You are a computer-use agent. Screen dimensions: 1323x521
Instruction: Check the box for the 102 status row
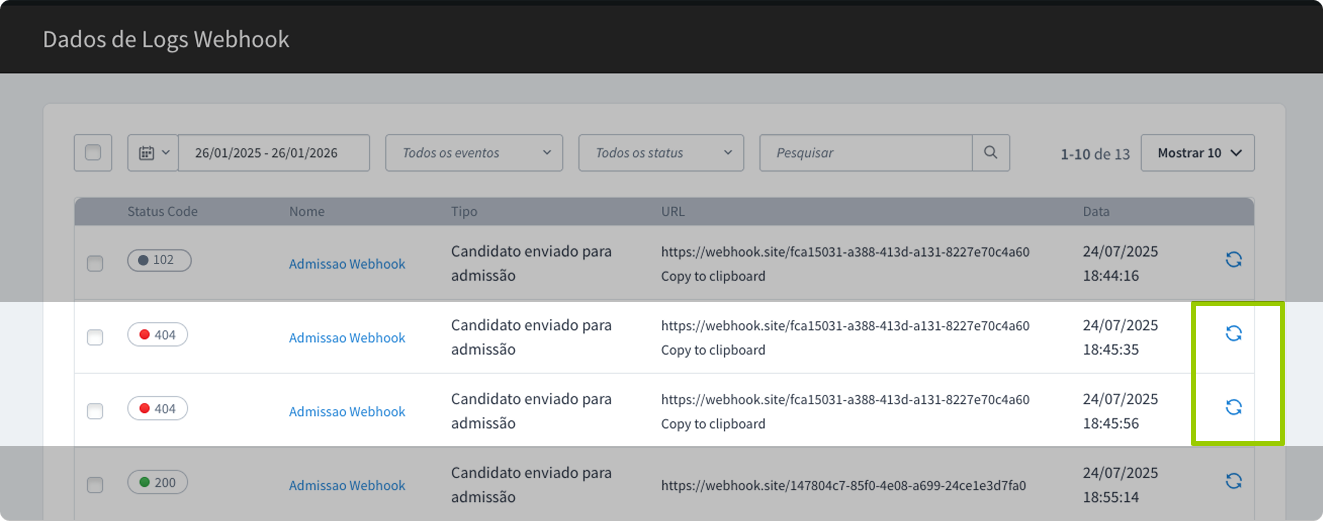pyautogui.click(x=95, y=264)
